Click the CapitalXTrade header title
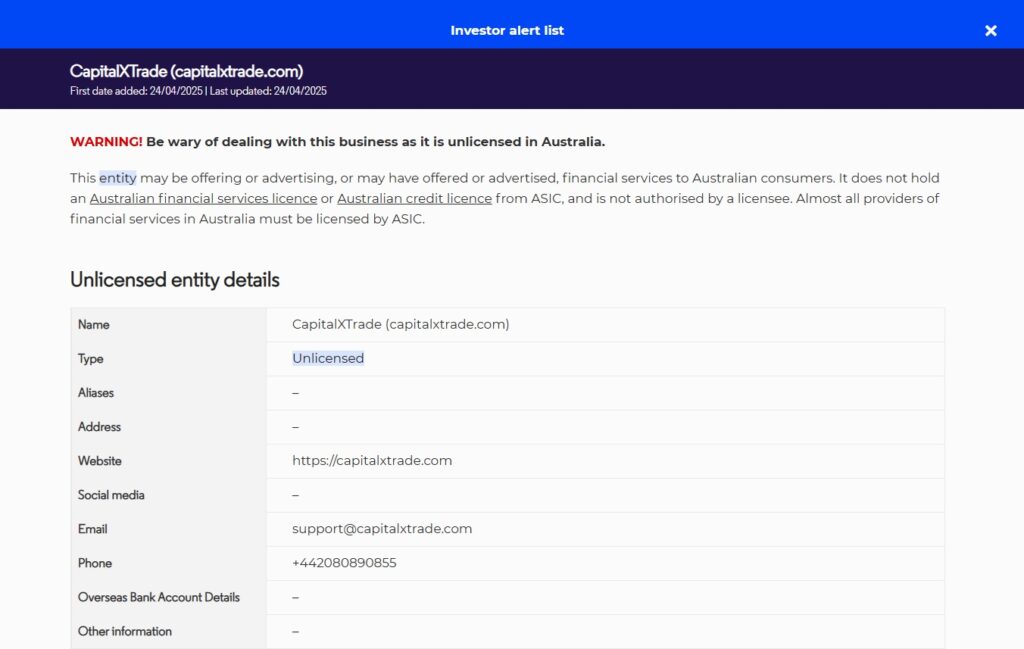Screen dimensions: 1024x649 click(186, 71)
